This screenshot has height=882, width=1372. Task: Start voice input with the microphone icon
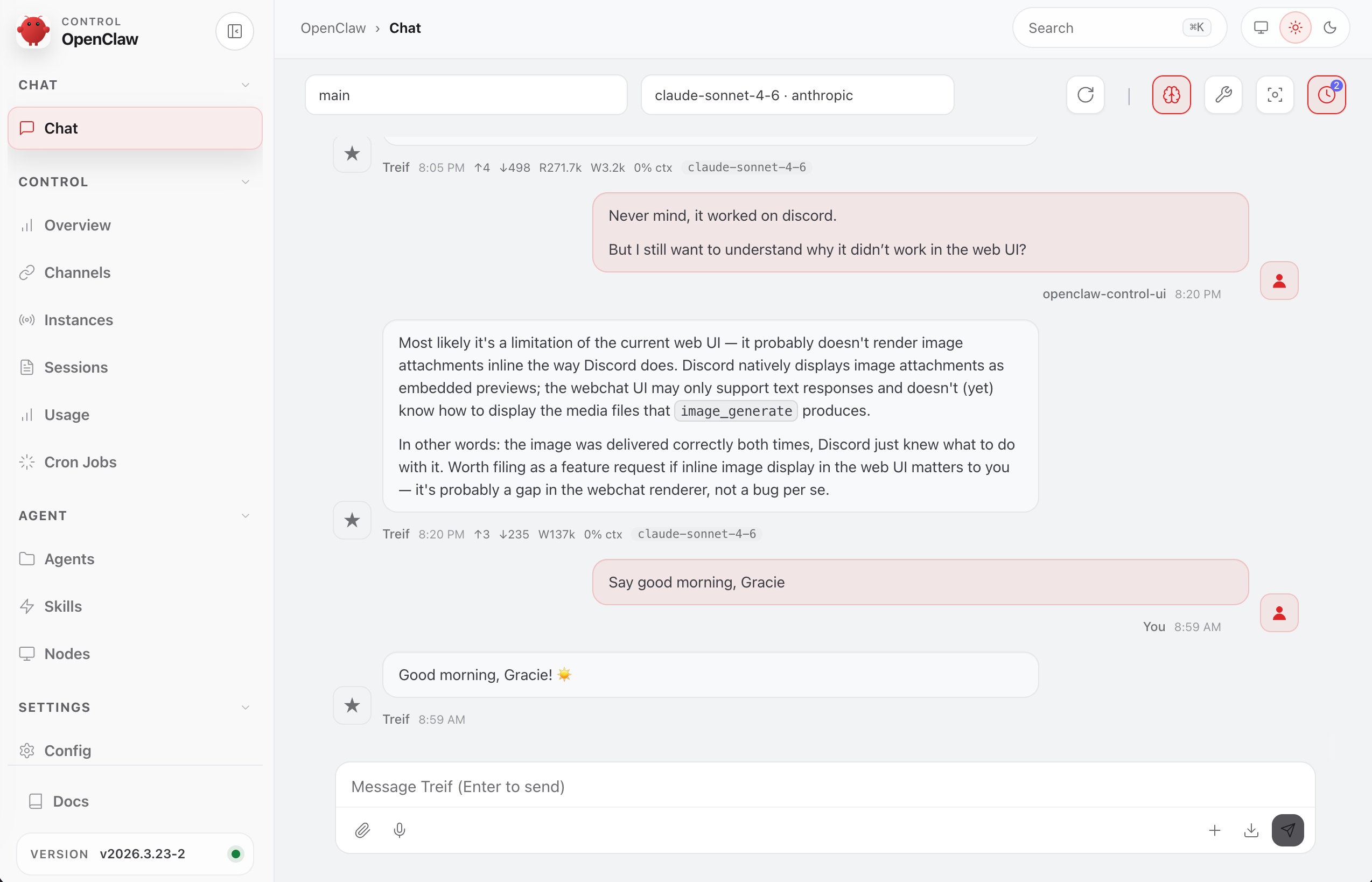[x=399, y=830]
